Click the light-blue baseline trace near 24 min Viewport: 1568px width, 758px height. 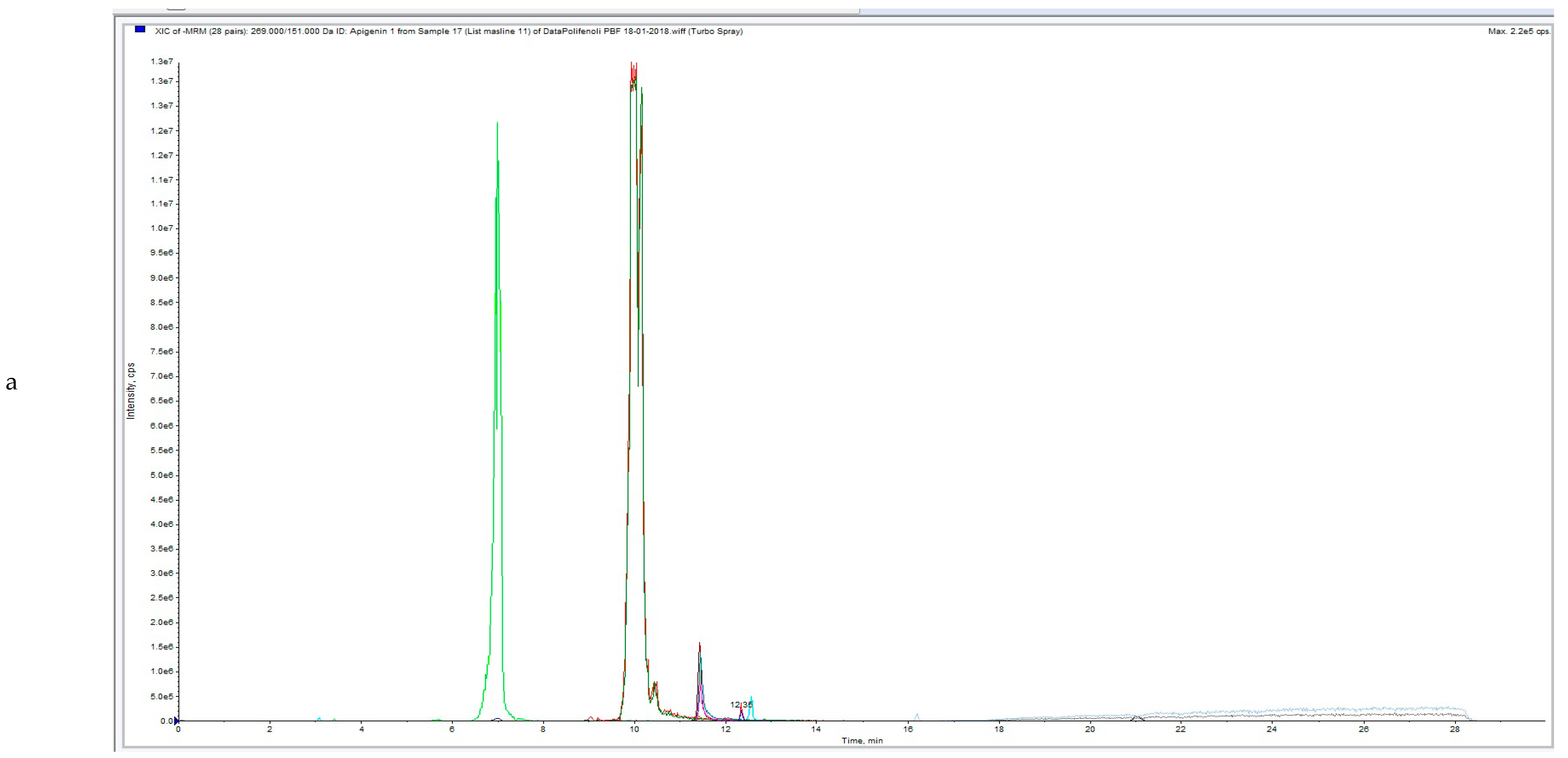[1272, 710]
